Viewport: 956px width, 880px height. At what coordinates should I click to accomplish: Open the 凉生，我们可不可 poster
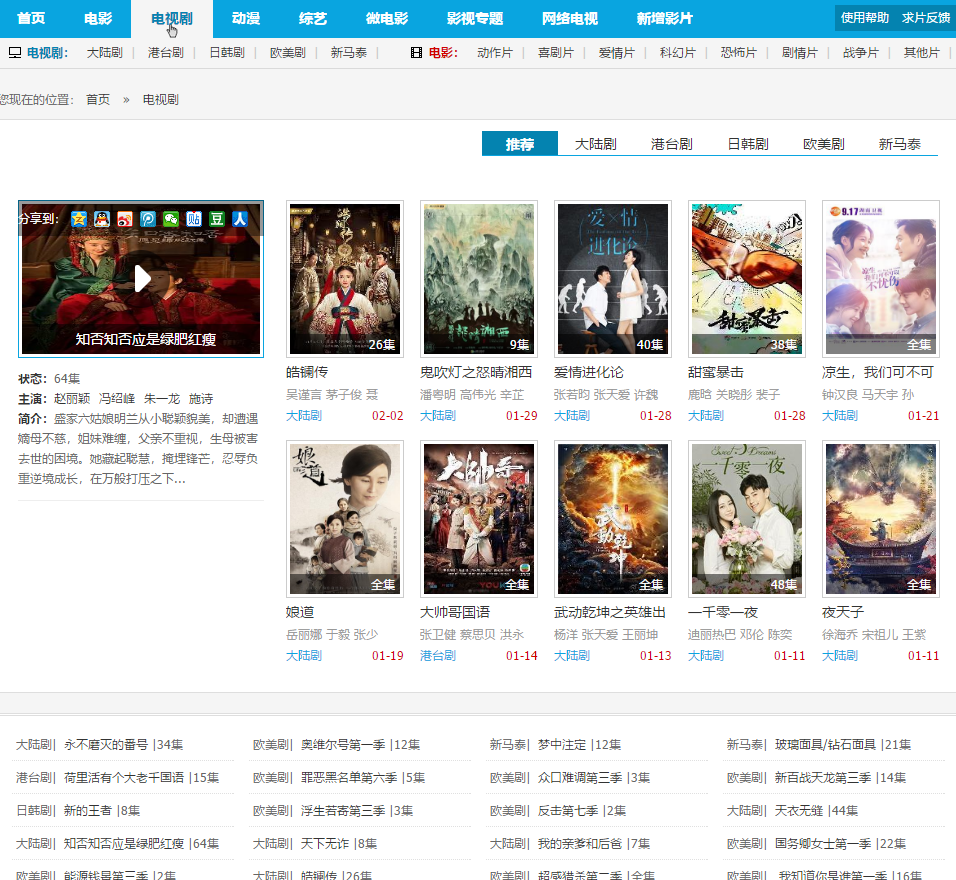point(881,279)
